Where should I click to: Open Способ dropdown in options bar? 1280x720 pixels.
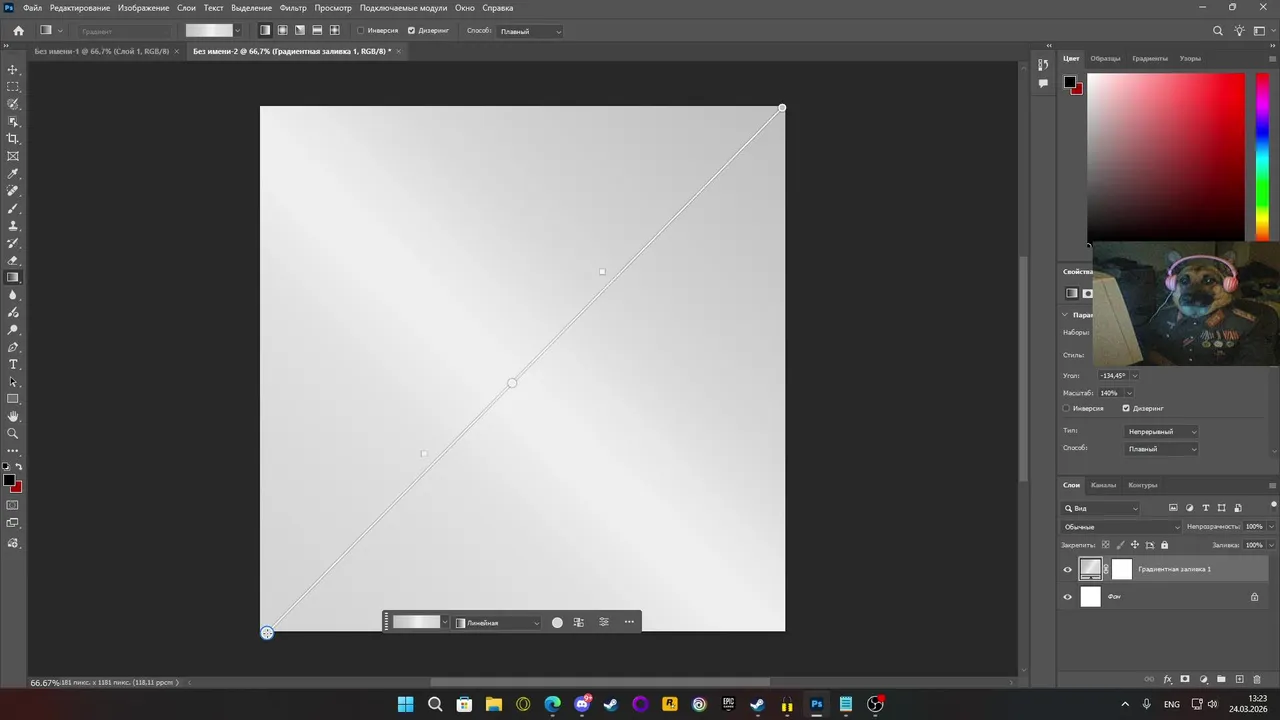tap(530, 31)
